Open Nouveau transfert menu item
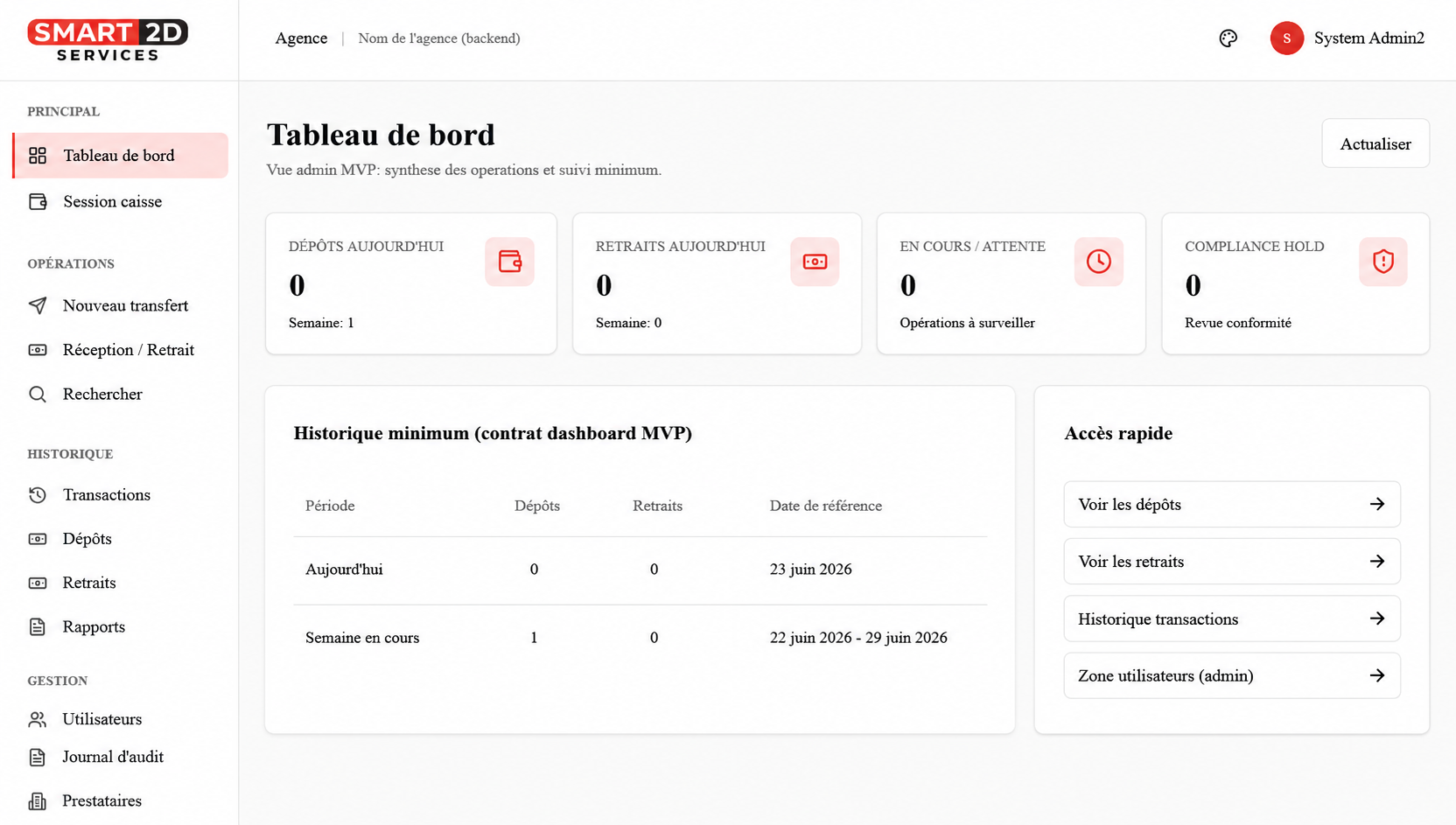 [121, 305]
